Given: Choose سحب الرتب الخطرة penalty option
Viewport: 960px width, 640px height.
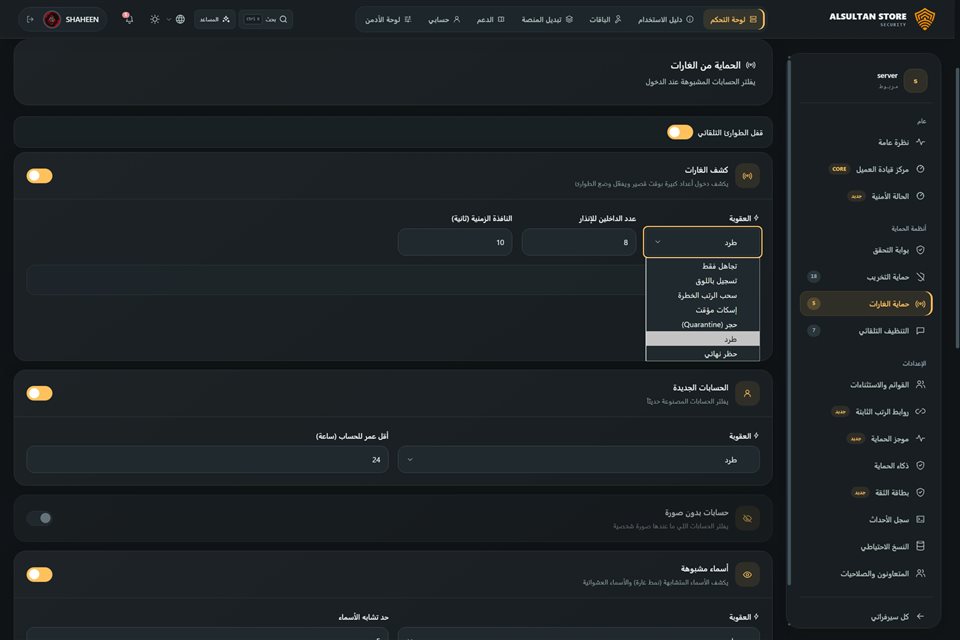Looking at the screenshot, I should point(702,295).
